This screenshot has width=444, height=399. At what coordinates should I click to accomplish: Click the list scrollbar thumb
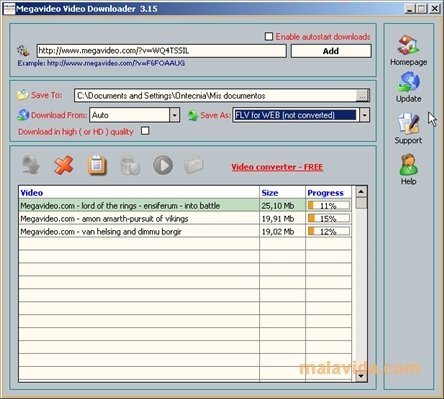361,203
